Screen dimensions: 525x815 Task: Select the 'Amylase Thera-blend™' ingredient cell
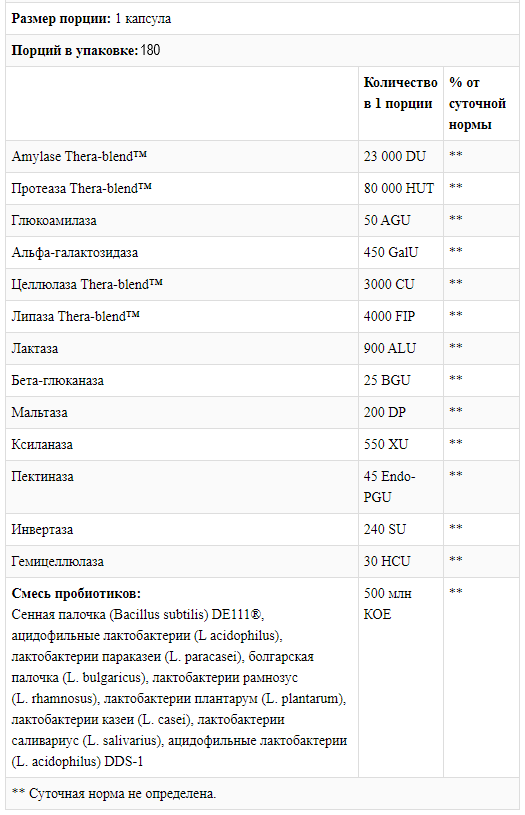pos(79,156)
